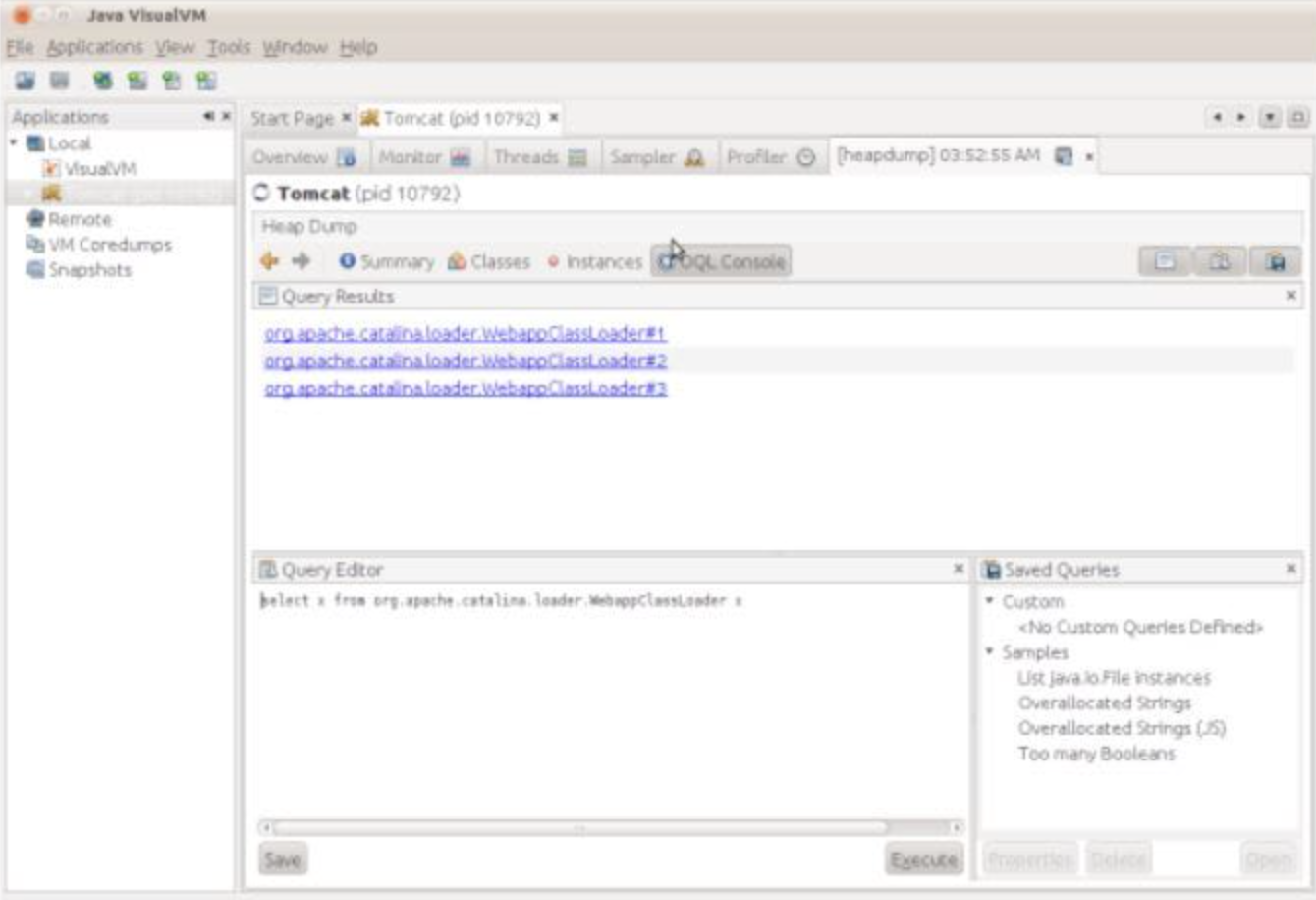The width and height of the screenshot is (1316, 900).
Task: Toggle the Query Results view button
Action: (x=1165, y=261)
